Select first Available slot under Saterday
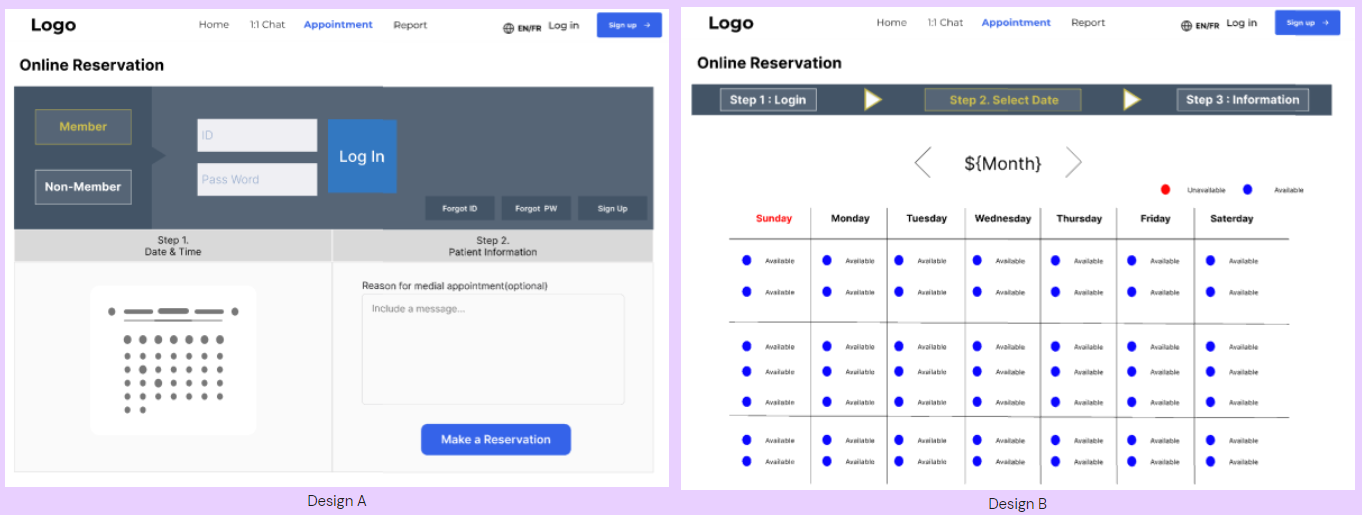 [x=1232, y=261]
